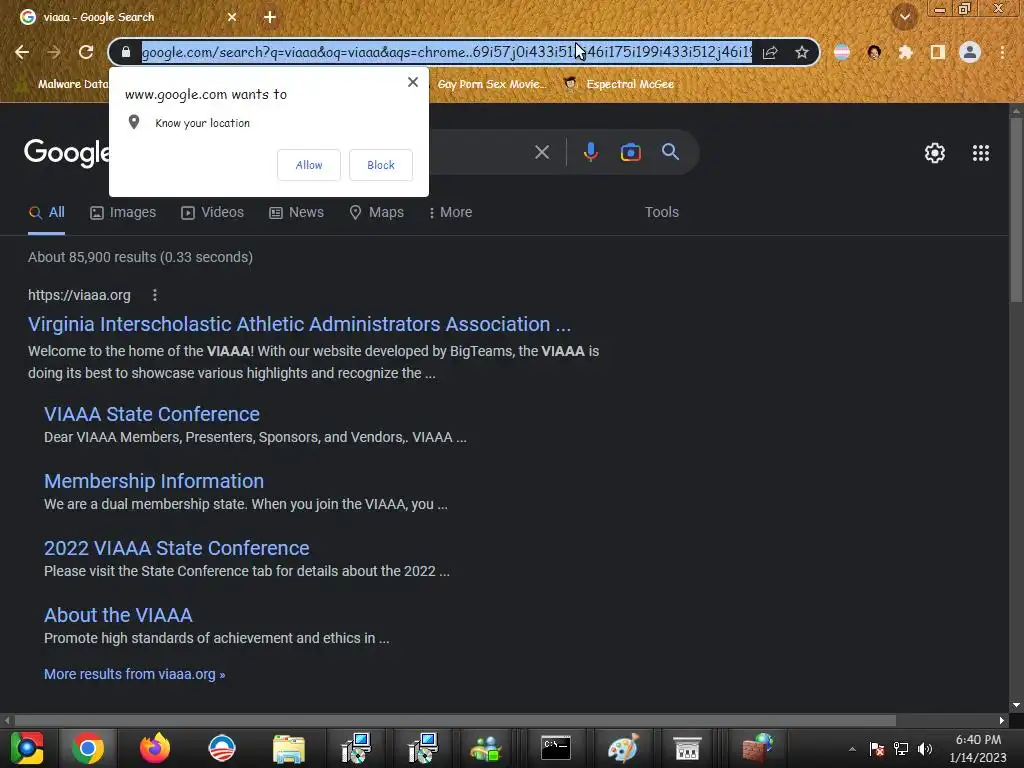Open the File Explorer folder taskbar icon
Image resolution: width=1024 pixels, height=768 pixels.
(x=289, y=748)
